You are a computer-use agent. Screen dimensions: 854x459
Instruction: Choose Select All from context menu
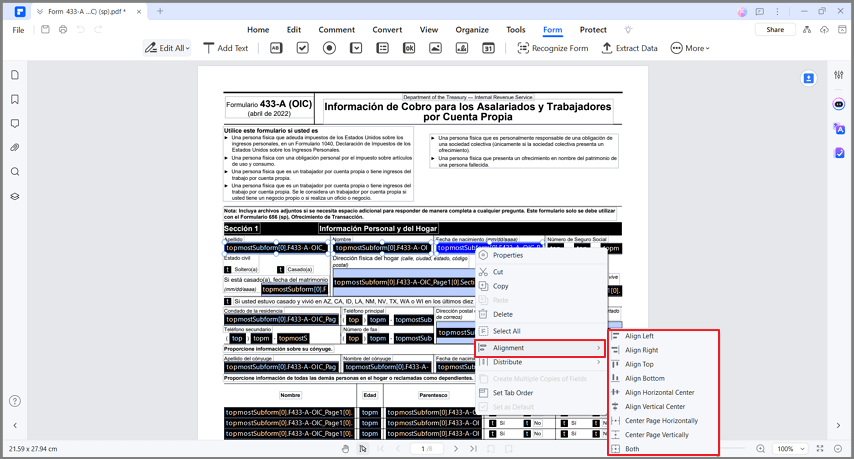[x=541, y=331]
